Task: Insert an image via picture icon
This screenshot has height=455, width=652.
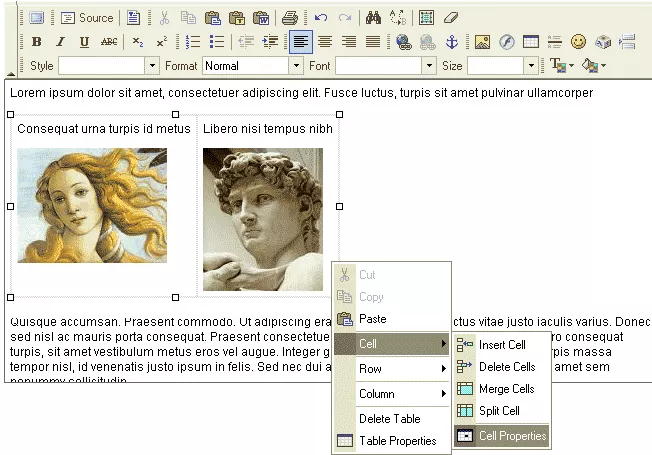Action: [x=482, y=42]
